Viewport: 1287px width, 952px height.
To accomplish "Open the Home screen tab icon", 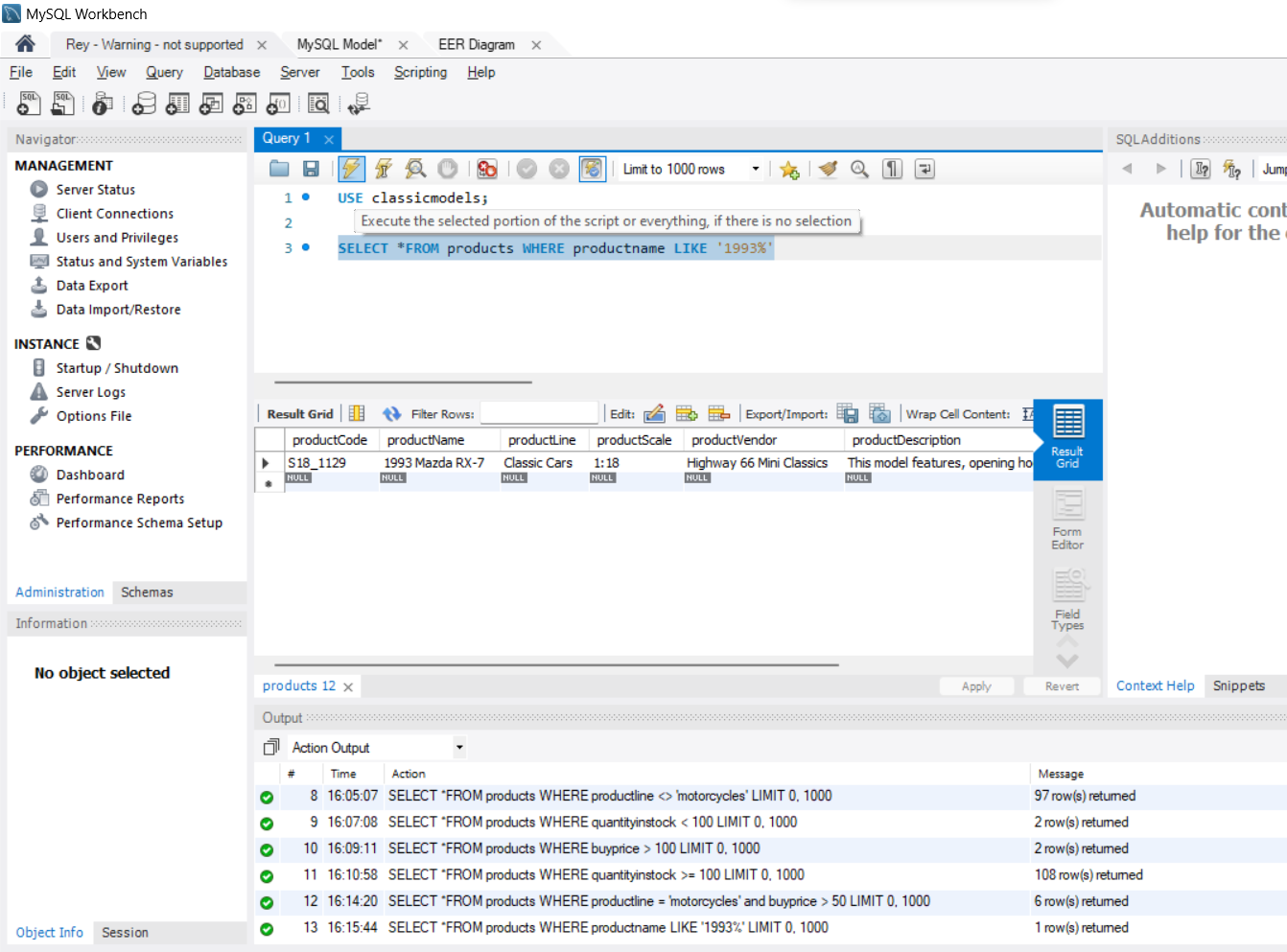I will coord(26,44).
